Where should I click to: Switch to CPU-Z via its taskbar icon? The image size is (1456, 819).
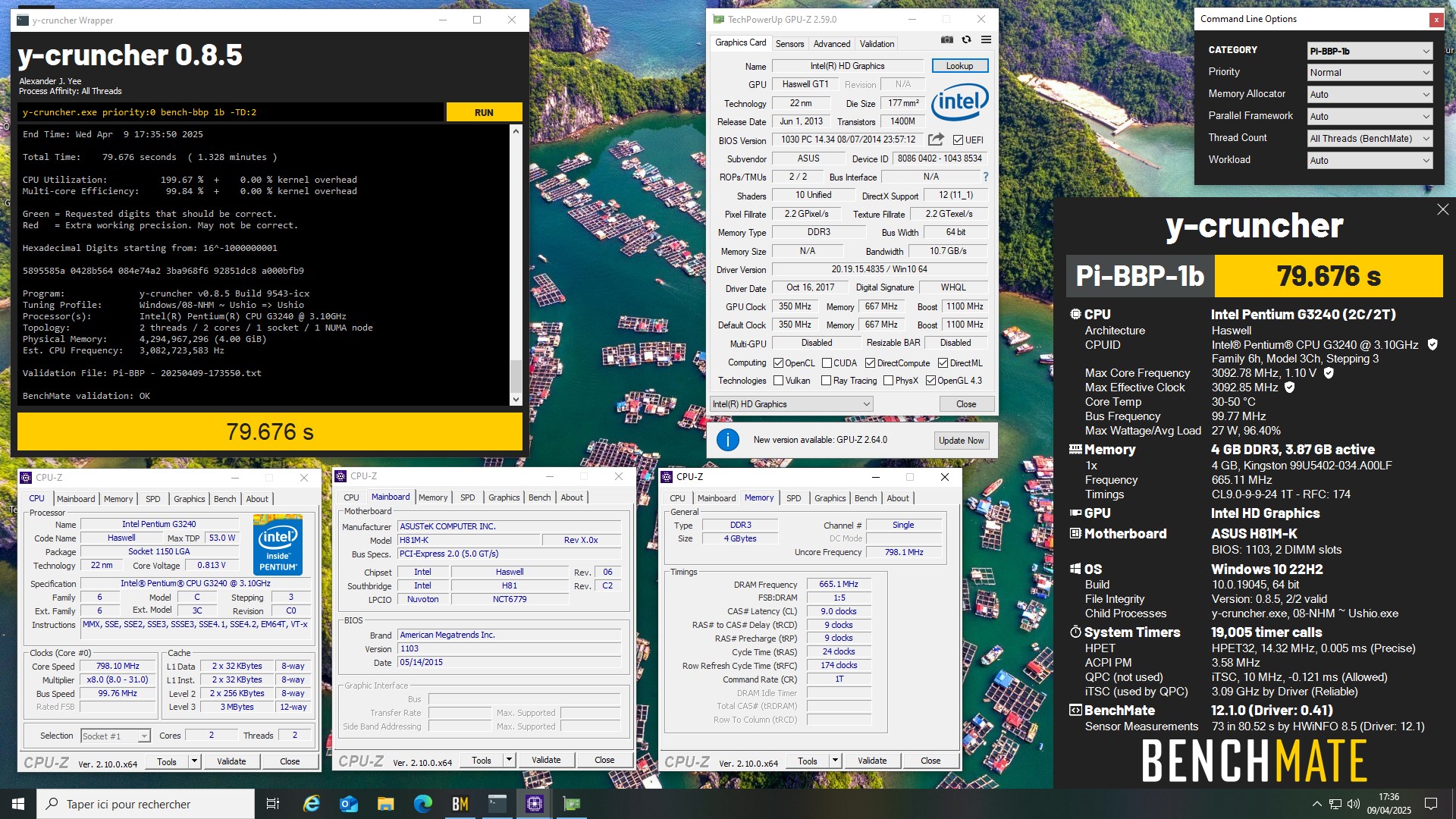[x=534, y=804]
